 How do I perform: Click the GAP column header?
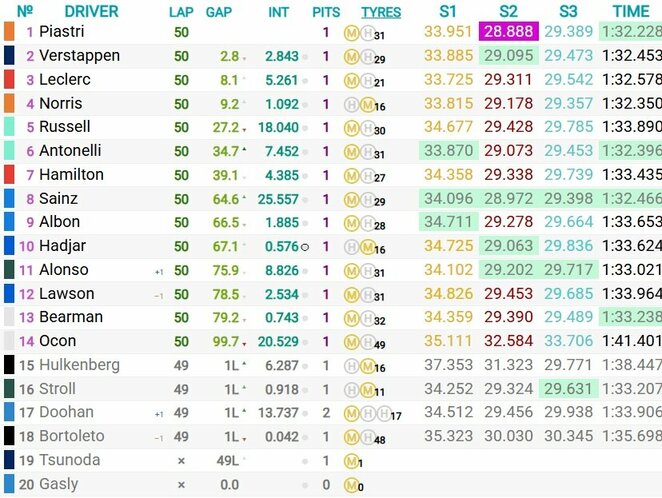click(219, 12)
